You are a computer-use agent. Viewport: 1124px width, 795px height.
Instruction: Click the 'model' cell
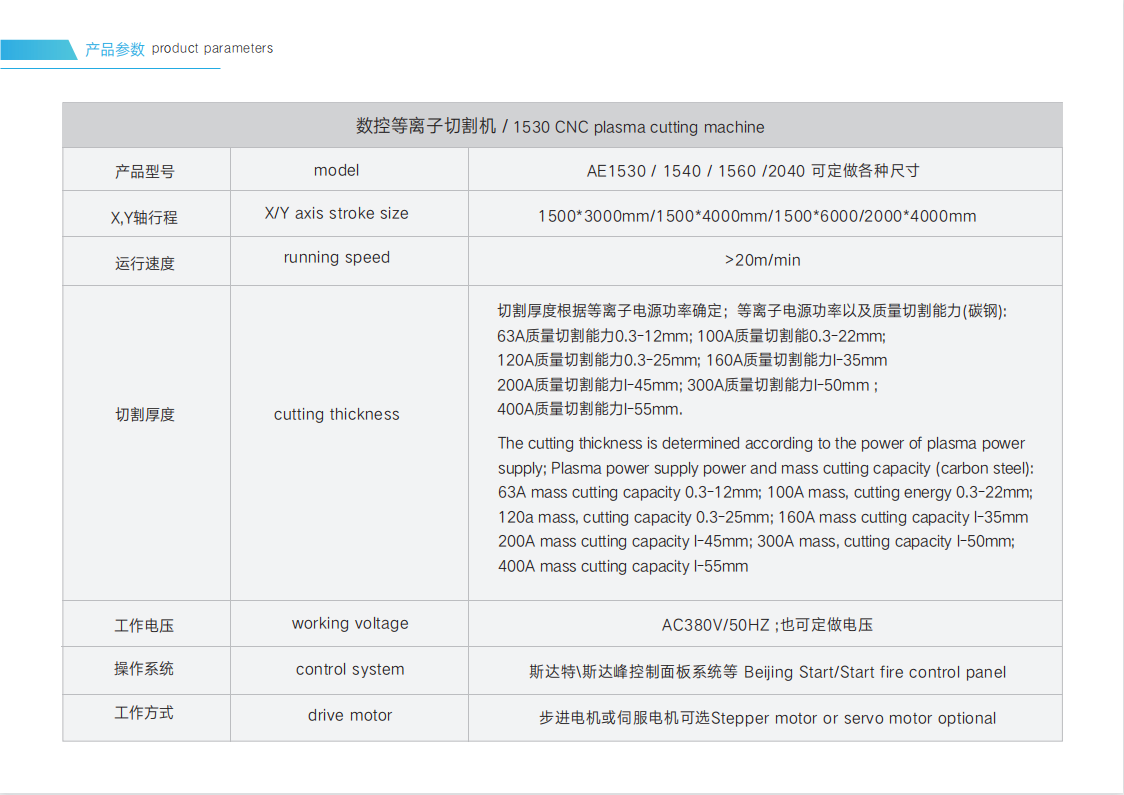(x=336, y=170)
